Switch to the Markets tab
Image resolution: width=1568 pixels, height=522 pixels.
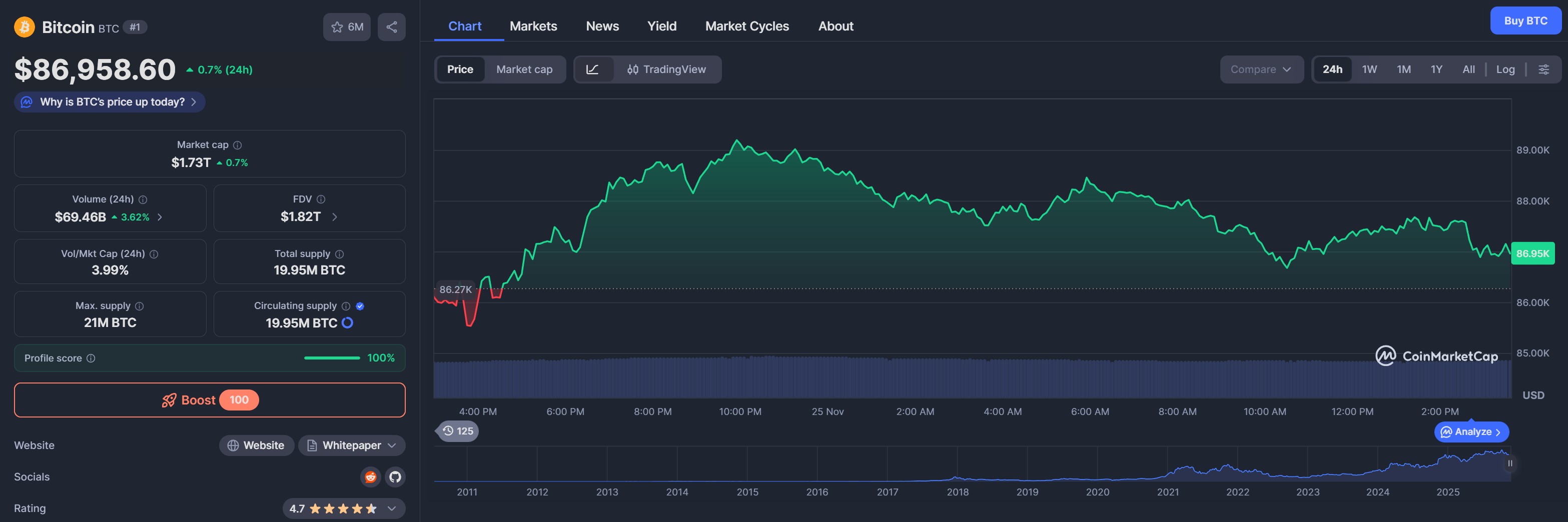[533, 26]
